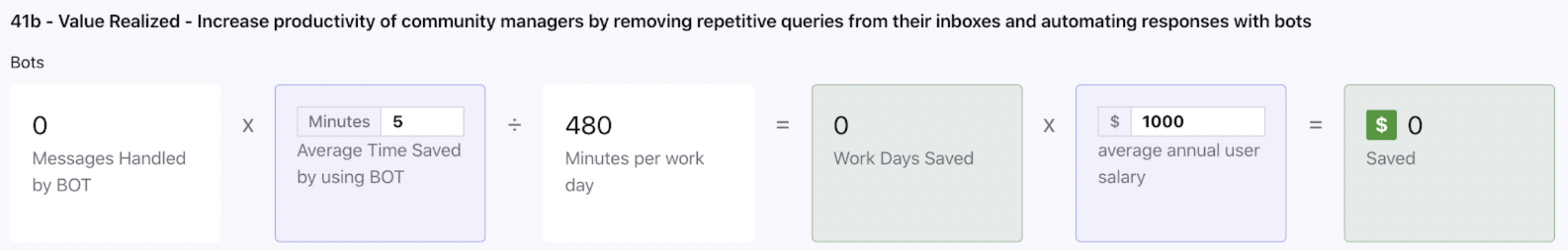The image size is (1568, 251).
Task: Click the Average Time Saved minutes input
Action: [423, 121]
